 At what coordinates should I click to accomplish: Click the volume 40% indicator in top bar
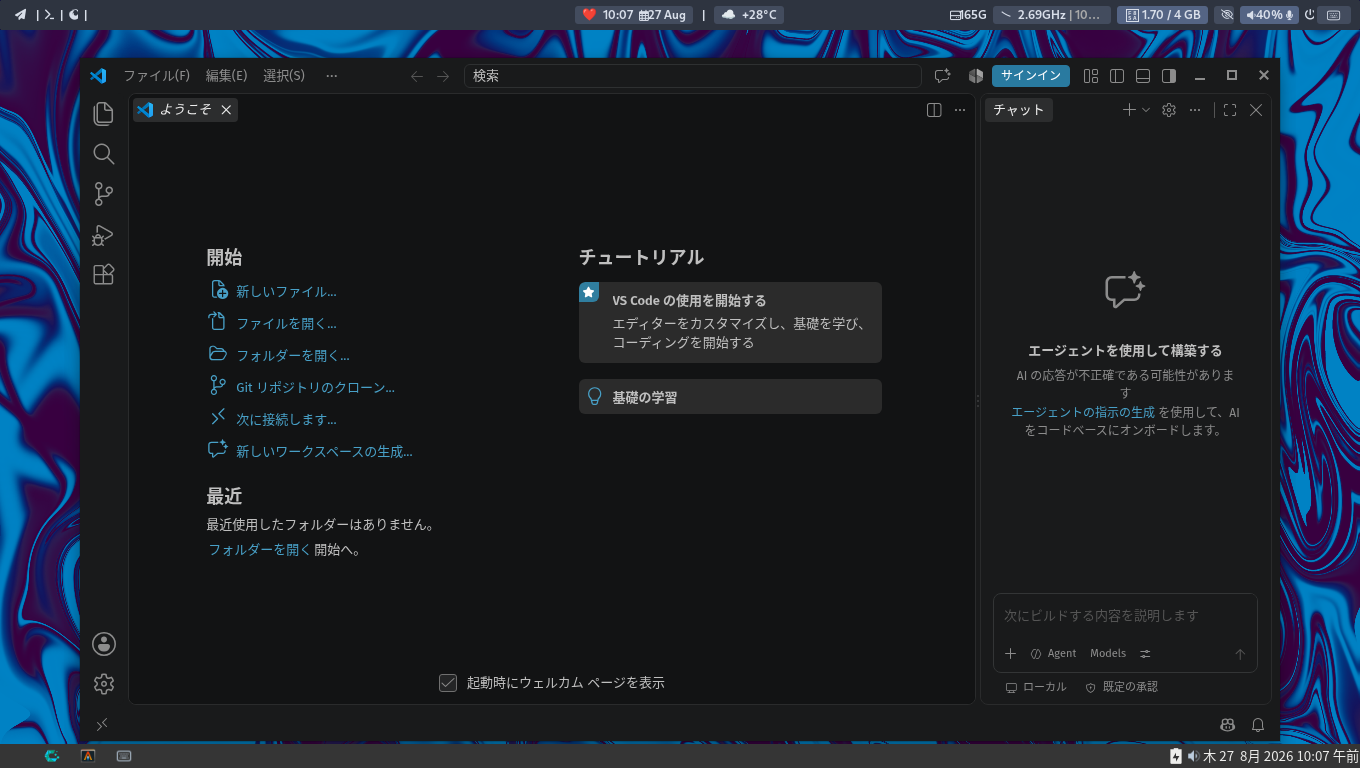coord(1269,15)
